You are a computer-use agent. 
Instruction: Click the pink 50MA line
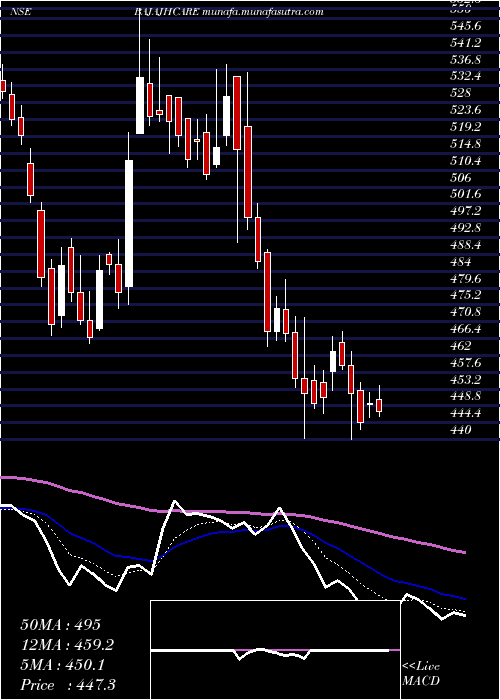coord(232,513)
